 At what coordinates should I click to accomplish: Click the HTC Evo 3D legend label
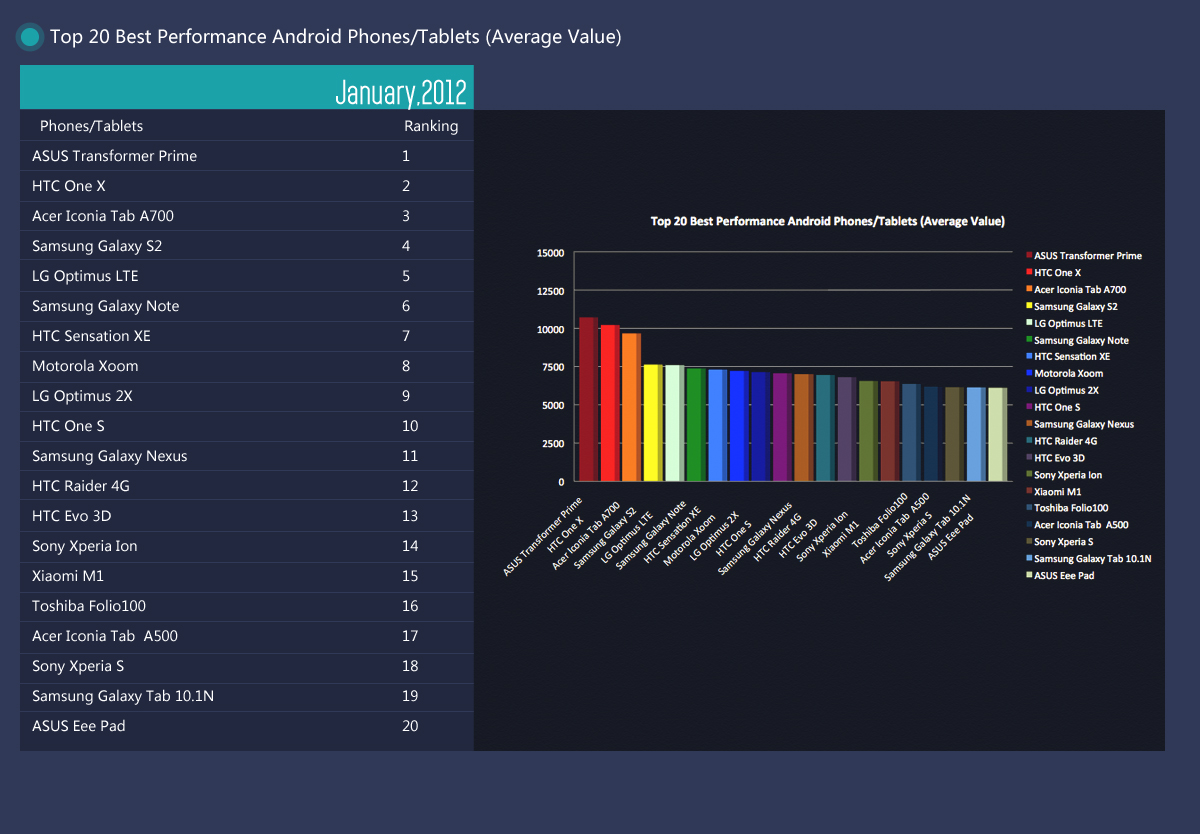tap(1059, 457)
